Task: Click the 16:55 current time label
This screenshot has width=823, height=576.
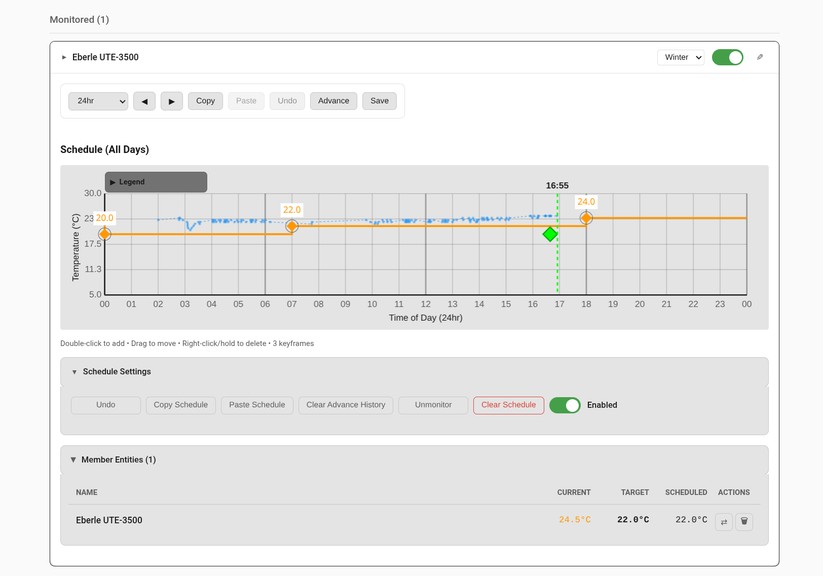Action: (x=557, y=185)
